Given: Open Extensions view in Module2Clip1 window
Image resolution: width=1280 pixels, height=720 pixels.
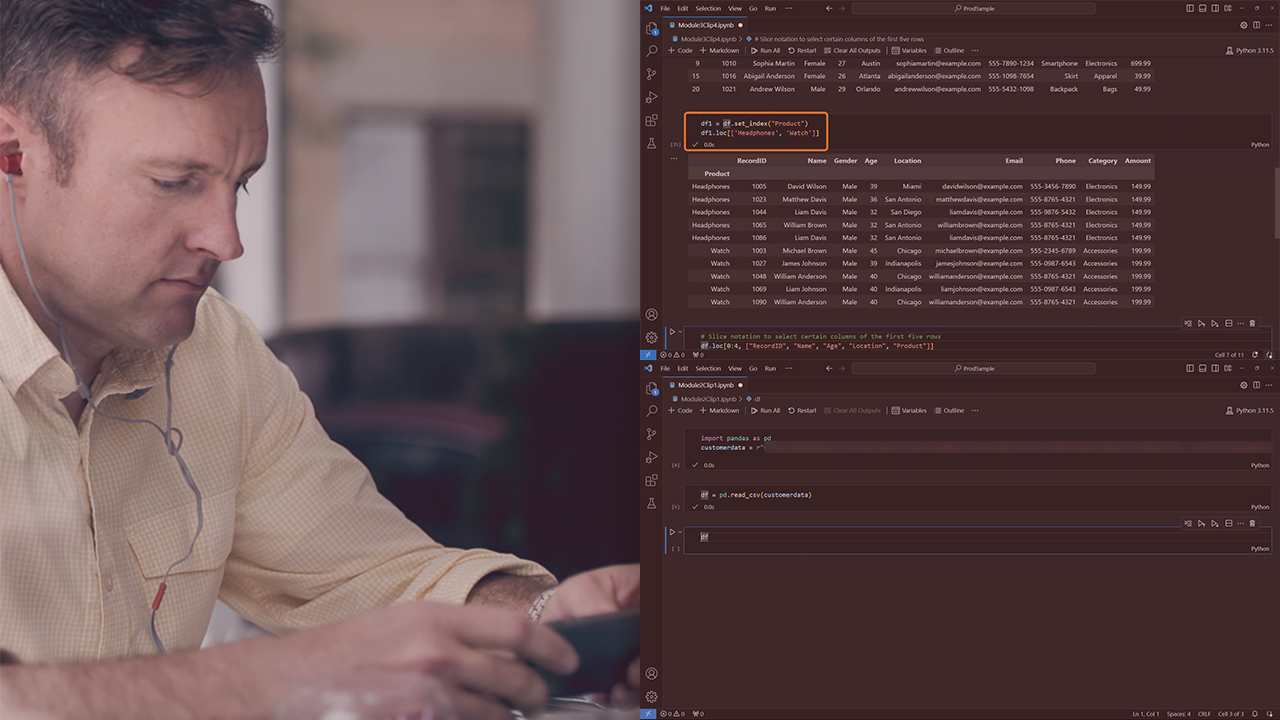Looking at the screenshot, I should 651,481.
